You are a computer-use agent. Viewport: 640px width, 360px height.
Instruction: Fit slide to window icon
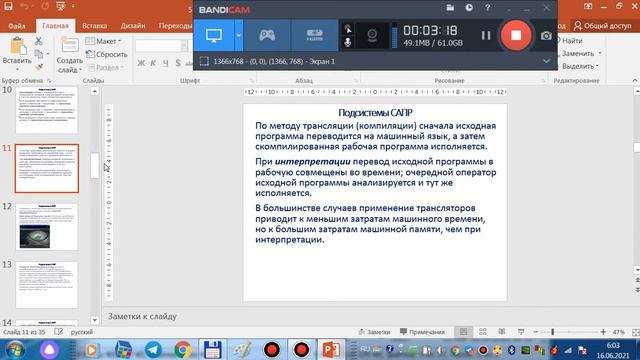point(635,332)
